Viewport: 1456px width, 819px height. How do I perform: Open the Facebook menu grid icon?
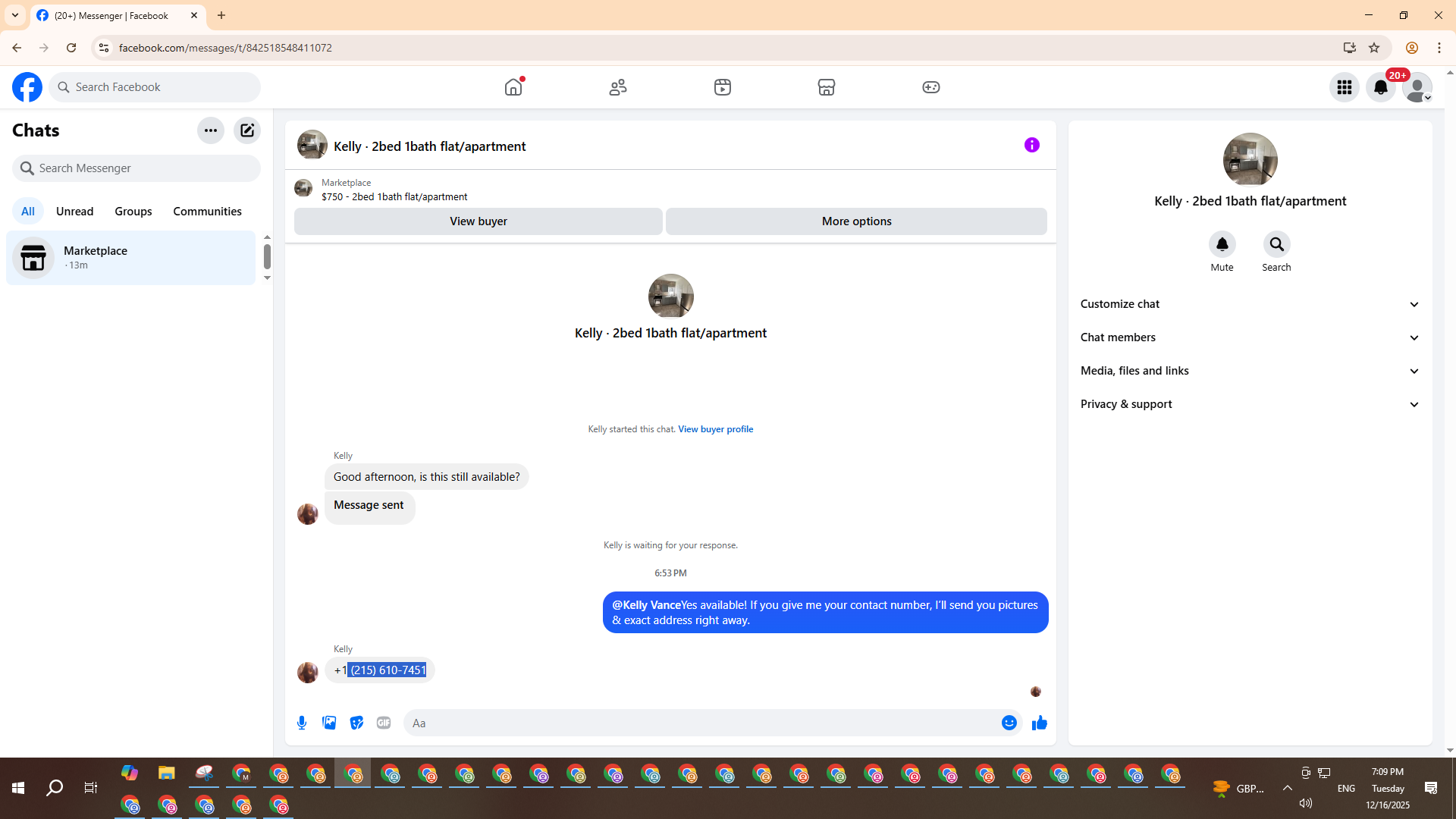1345,87
